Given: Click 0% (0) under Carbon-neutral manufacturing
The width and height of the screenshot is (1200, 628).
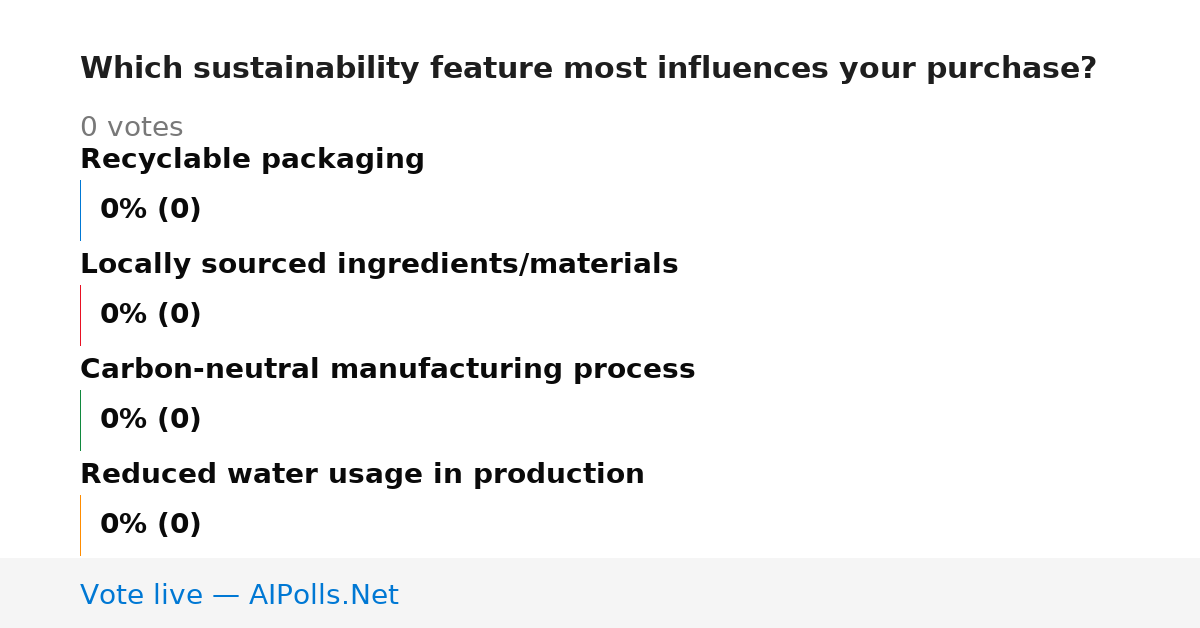Looking at the screenshot, I should click(150, 420).
